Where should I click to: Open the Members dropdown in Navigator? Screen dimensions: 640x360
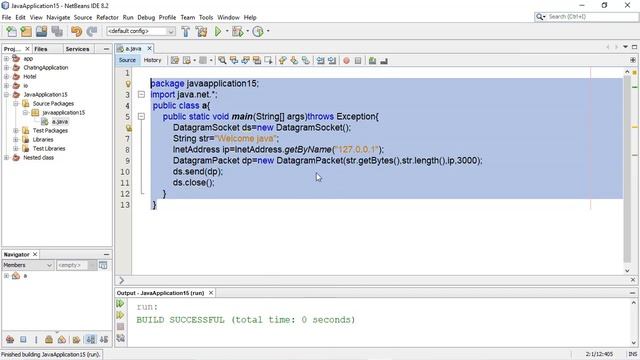click(x=28, y=265)
